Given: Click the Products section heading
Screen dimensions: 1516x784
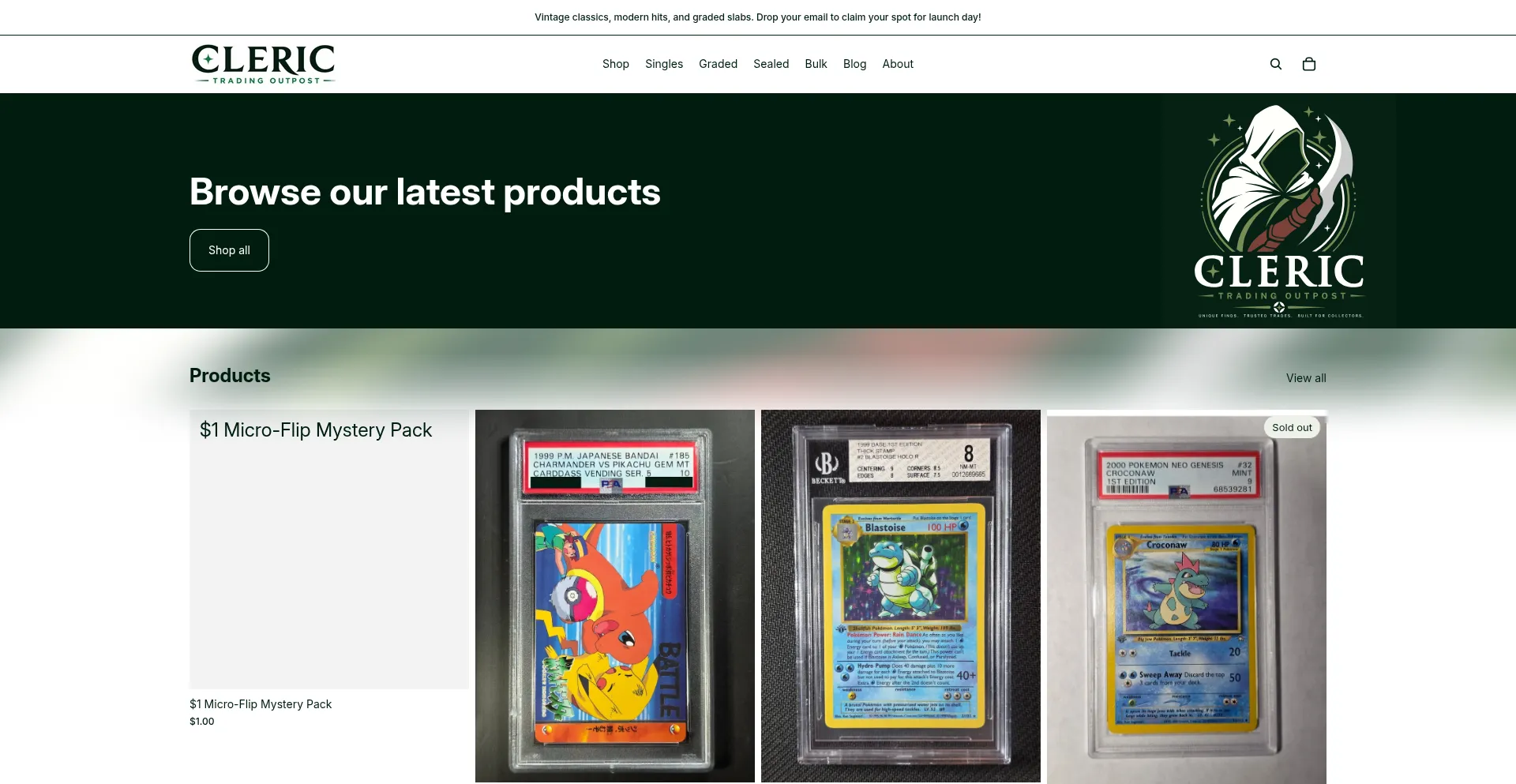Looking at the screenshot, I should tap(230, 376).
